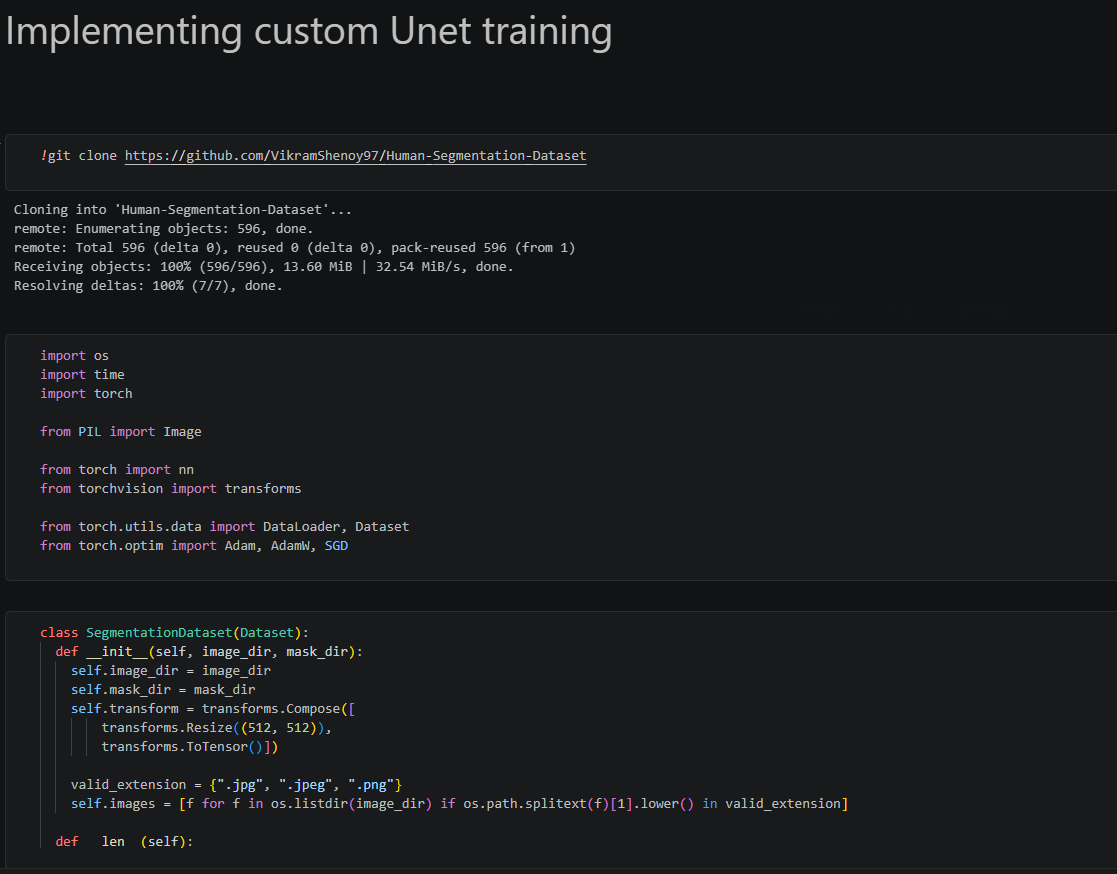Click the 'self.images' list comprehension line
Viewport: 1117px width, 874px height.
point(459,803)
